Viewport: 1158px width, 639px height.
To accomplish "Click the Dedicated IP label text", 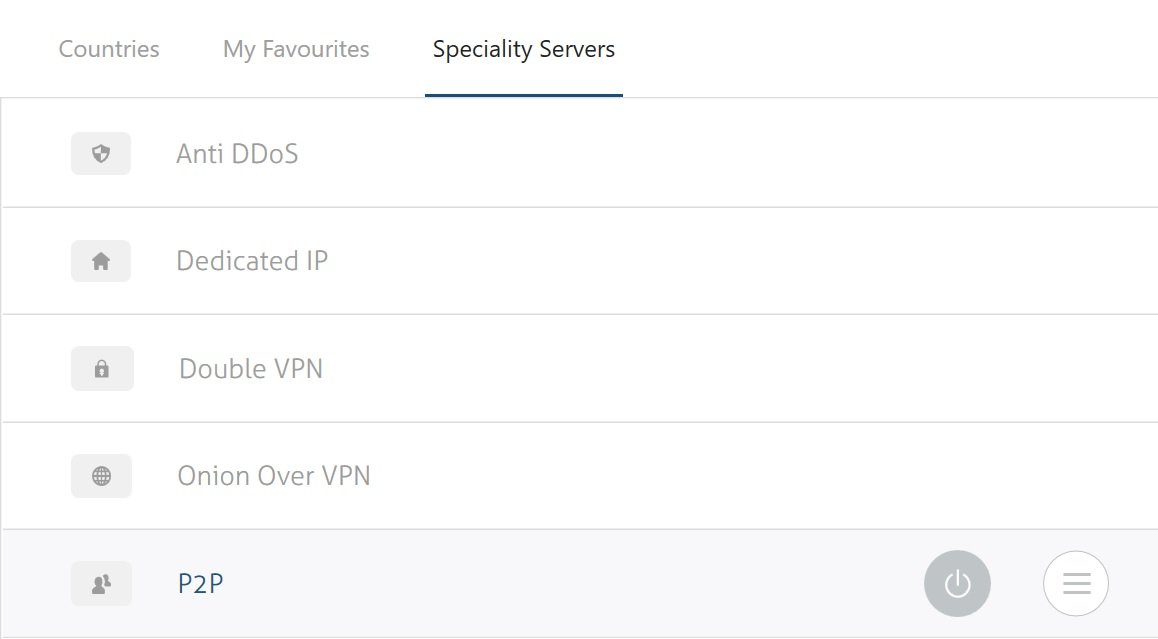I will click(252, 261).
